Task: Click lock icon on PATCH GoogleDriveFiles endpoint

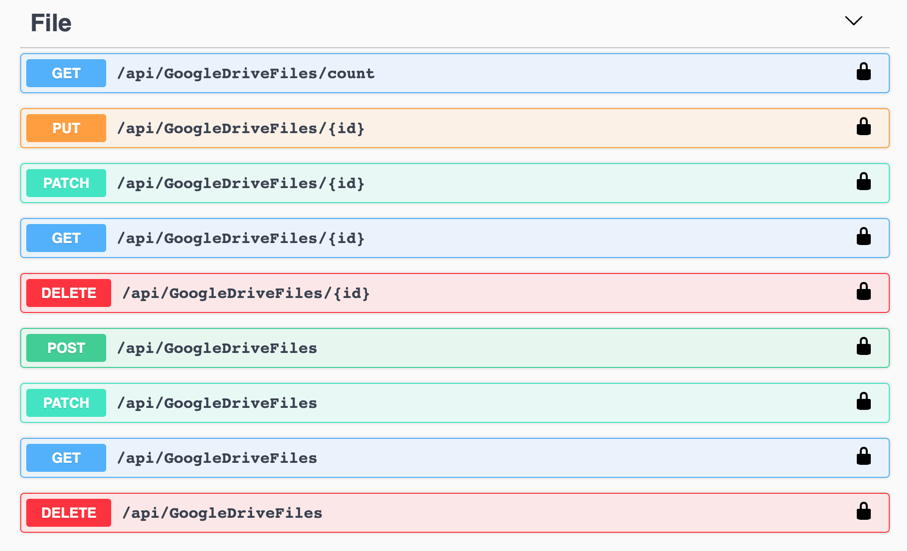Action: click(864, 401)
